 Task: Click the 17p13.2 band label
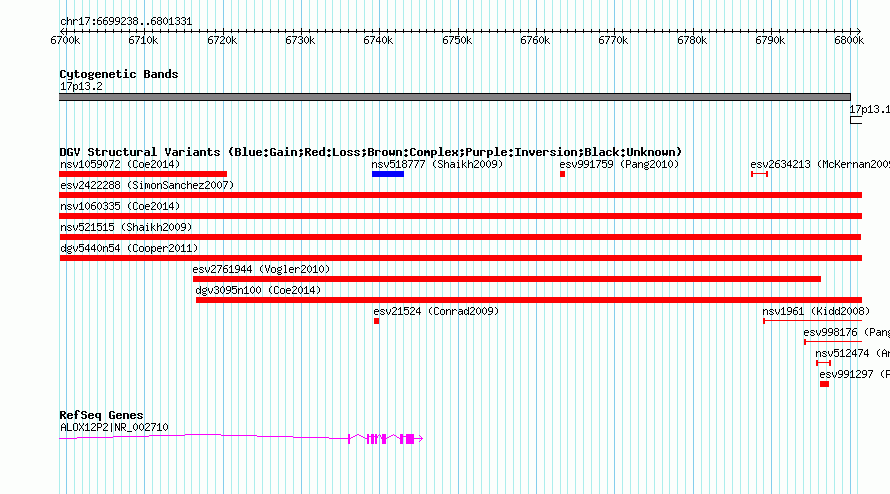pos(81,86)
